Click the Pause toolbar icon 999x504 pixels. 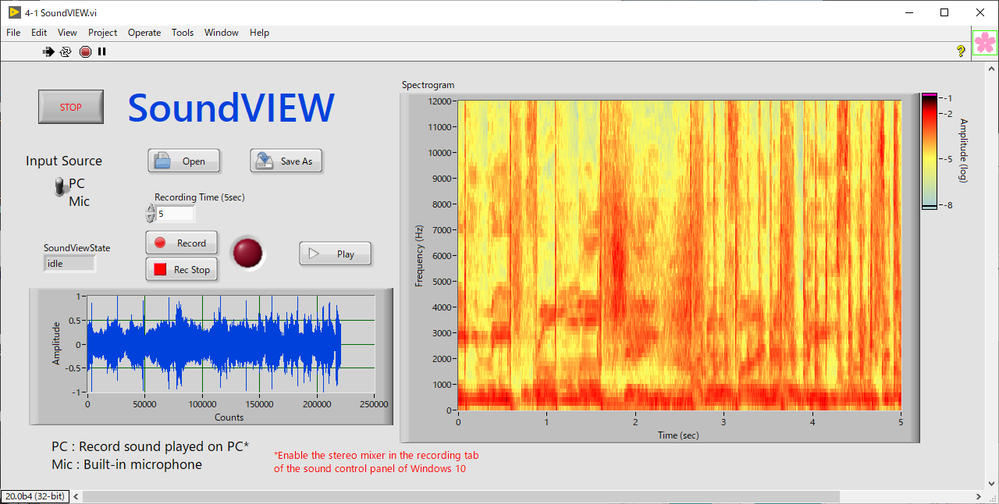pos(102,52)
